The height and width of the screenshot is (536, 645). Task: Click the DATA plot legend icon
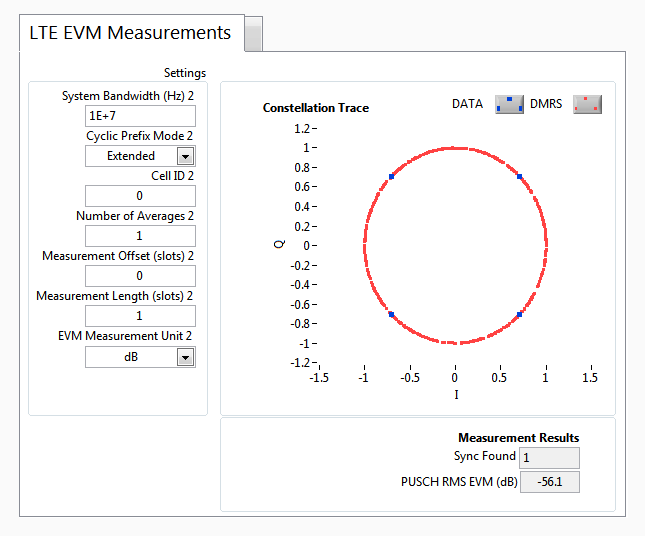point(509,105)
